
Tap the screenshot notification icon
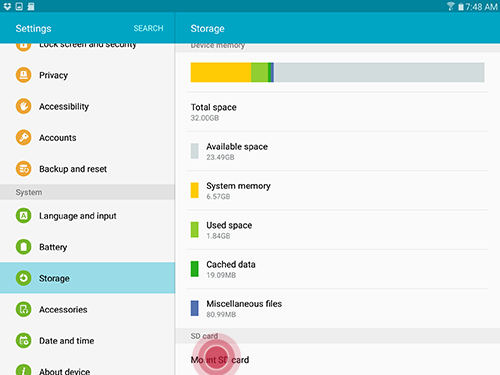pos(19,6)
